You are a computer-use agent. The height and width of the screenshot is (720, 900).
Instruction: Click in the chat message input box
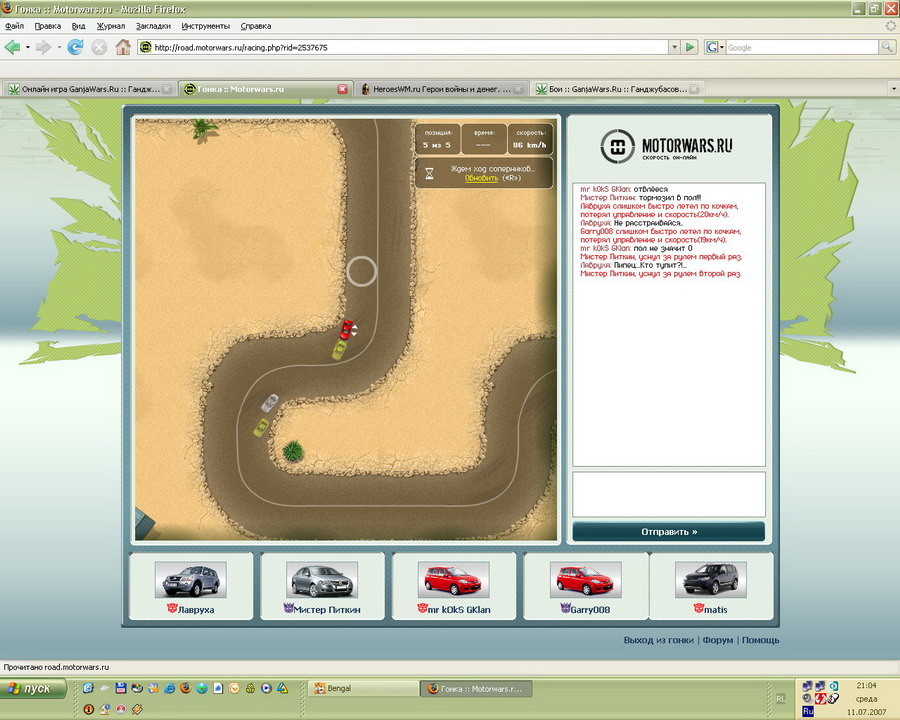[x=669, y=494]
